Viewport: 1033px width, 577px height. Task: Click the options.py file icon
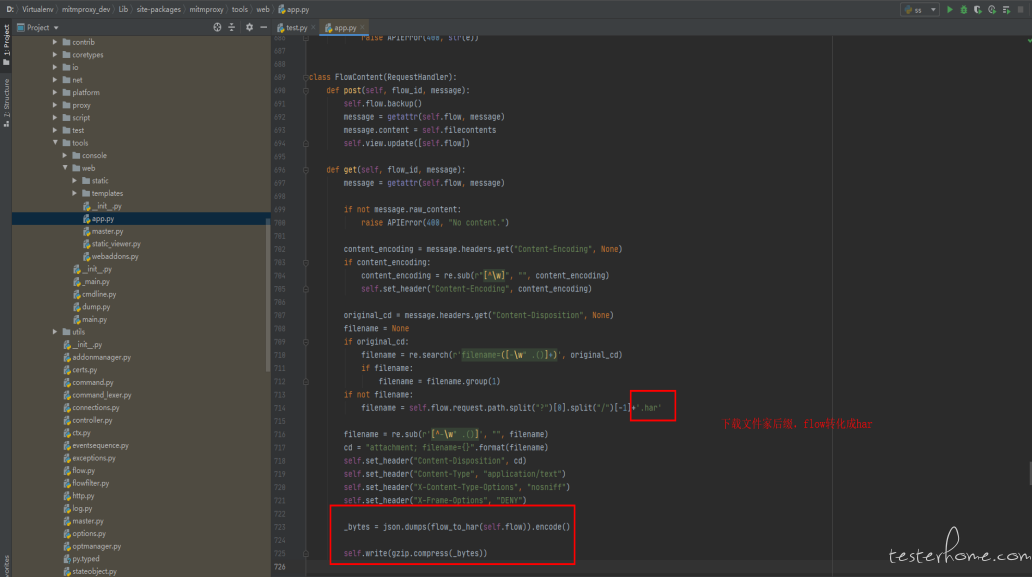pyautogui.click(x=67, y=534)
